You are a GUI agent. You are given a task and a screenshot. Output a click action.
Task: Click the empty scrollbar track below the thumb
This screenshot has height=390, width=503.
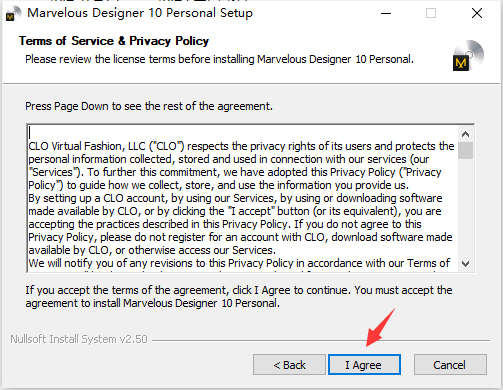(466, 208)
